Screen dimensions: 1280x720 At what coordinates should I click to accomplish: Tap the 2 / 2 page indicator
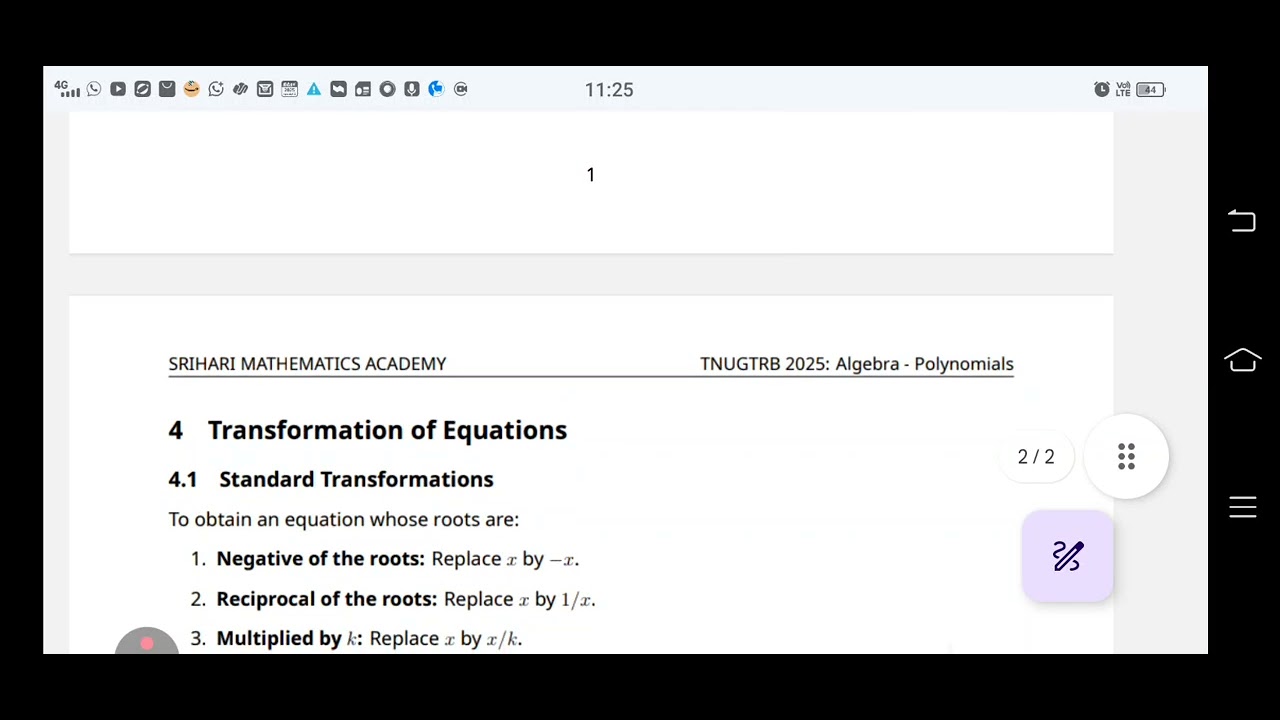click(1036, 457)
